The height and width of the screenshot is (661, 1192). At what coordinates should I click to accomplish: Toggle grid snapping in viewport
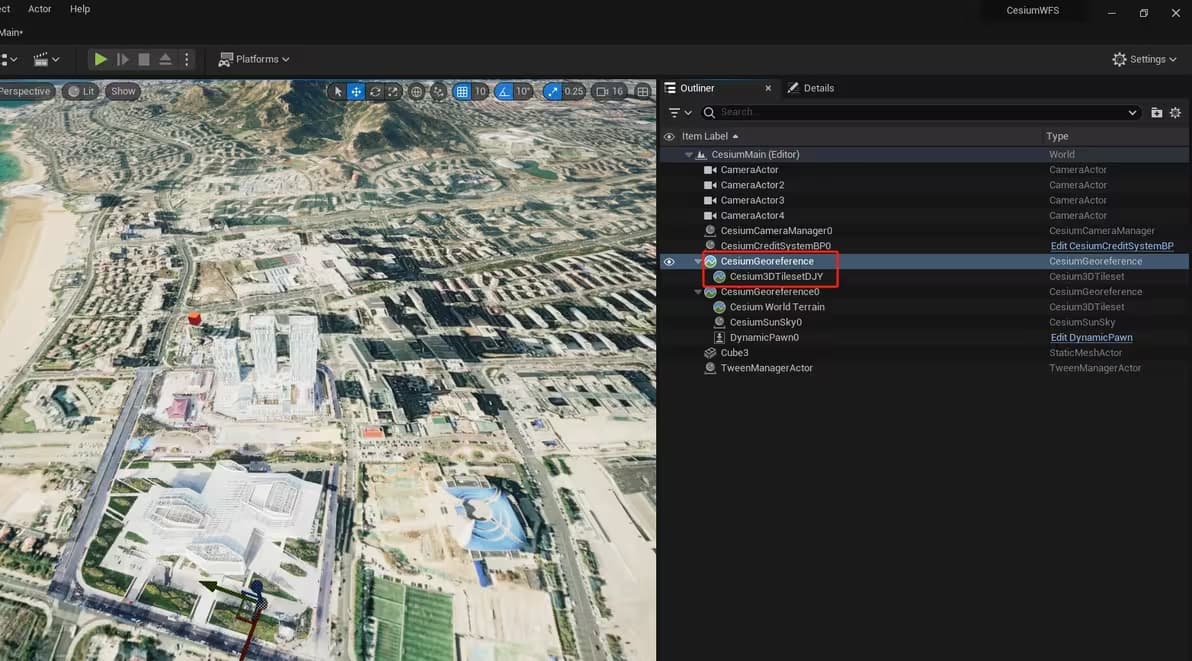point(462,92)
